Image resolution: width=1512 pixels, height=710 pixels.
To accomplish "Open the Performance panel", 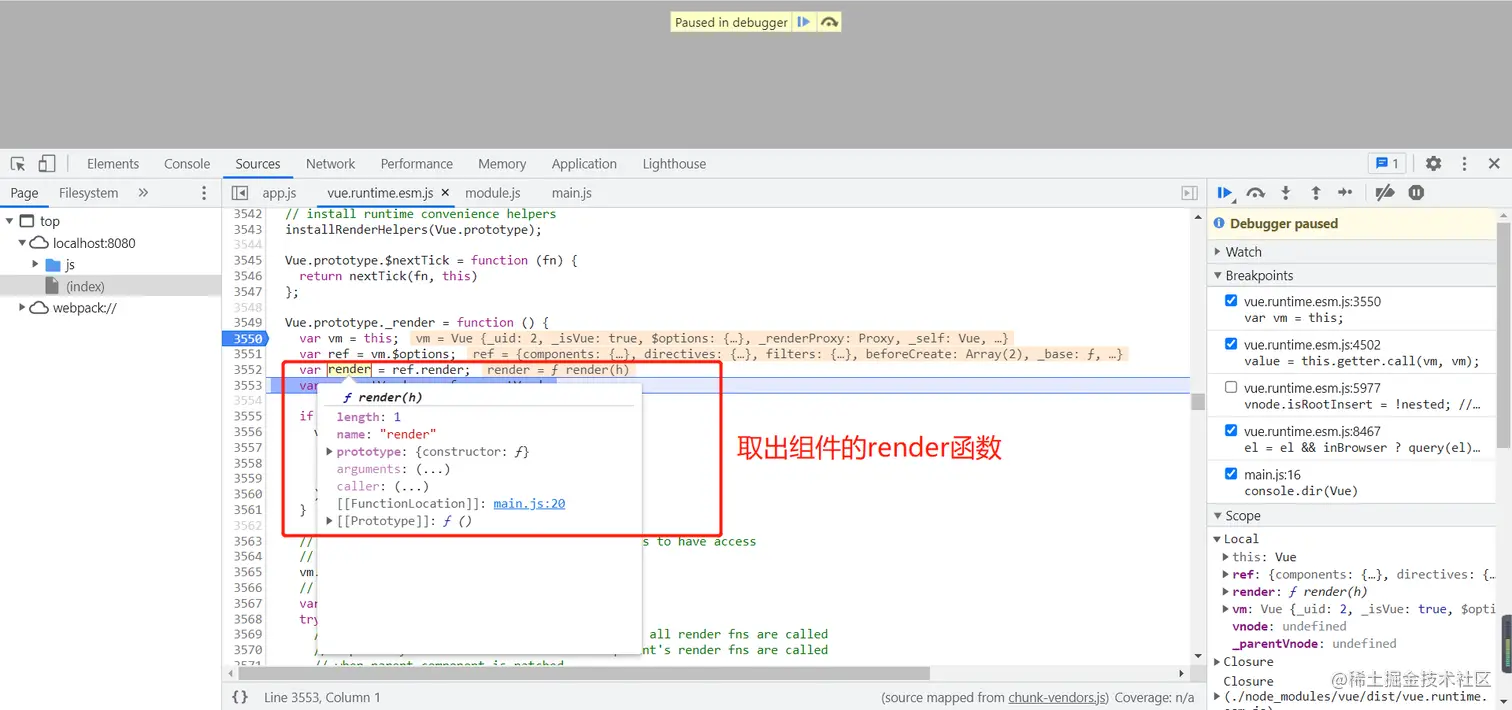I will pyautogui.click(x=417, y=164).
